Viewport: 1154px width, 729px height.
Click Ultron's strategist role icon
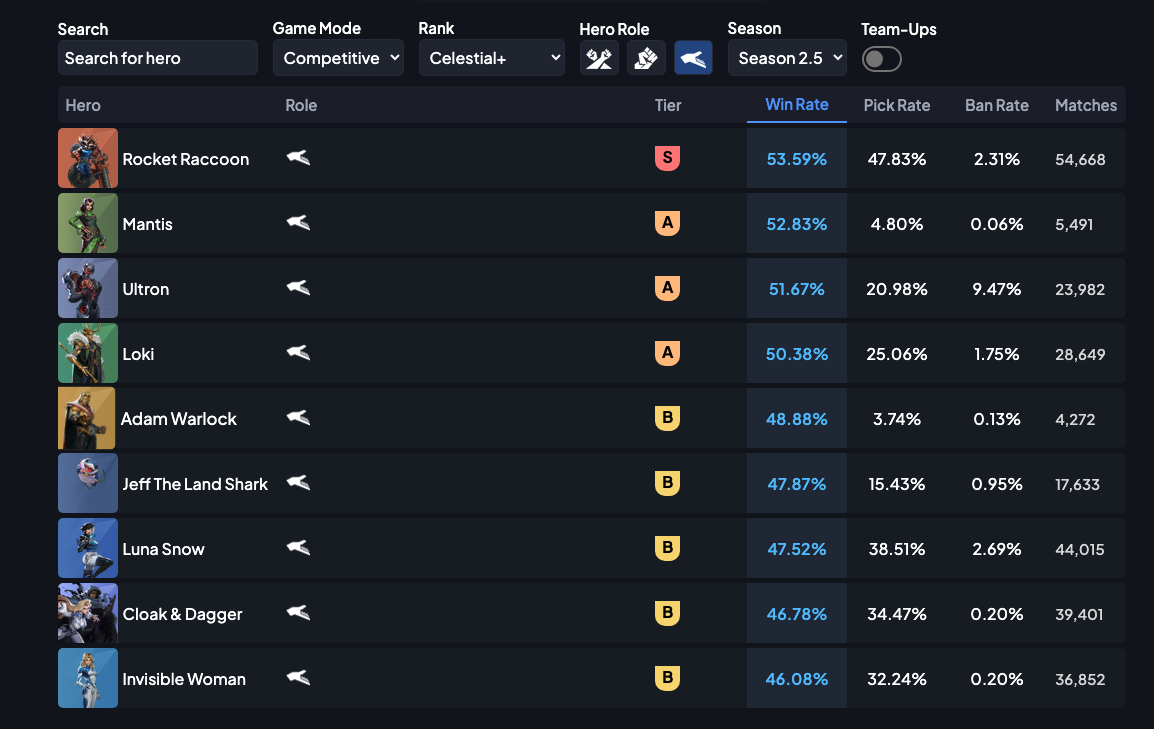click(298, 287)
